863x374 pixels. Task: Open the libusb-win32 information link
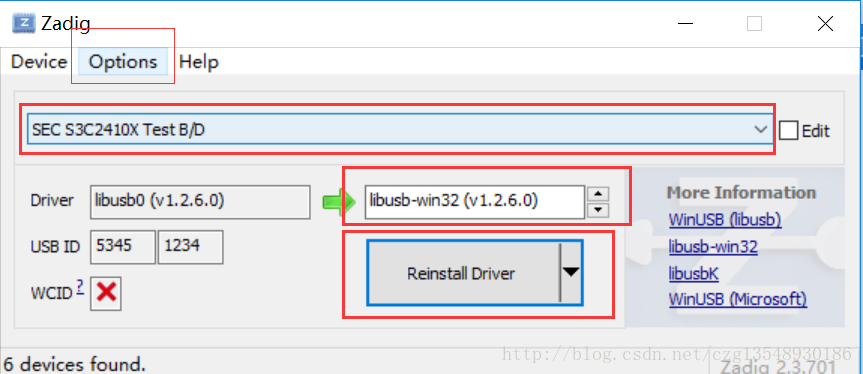pos(713,246)
